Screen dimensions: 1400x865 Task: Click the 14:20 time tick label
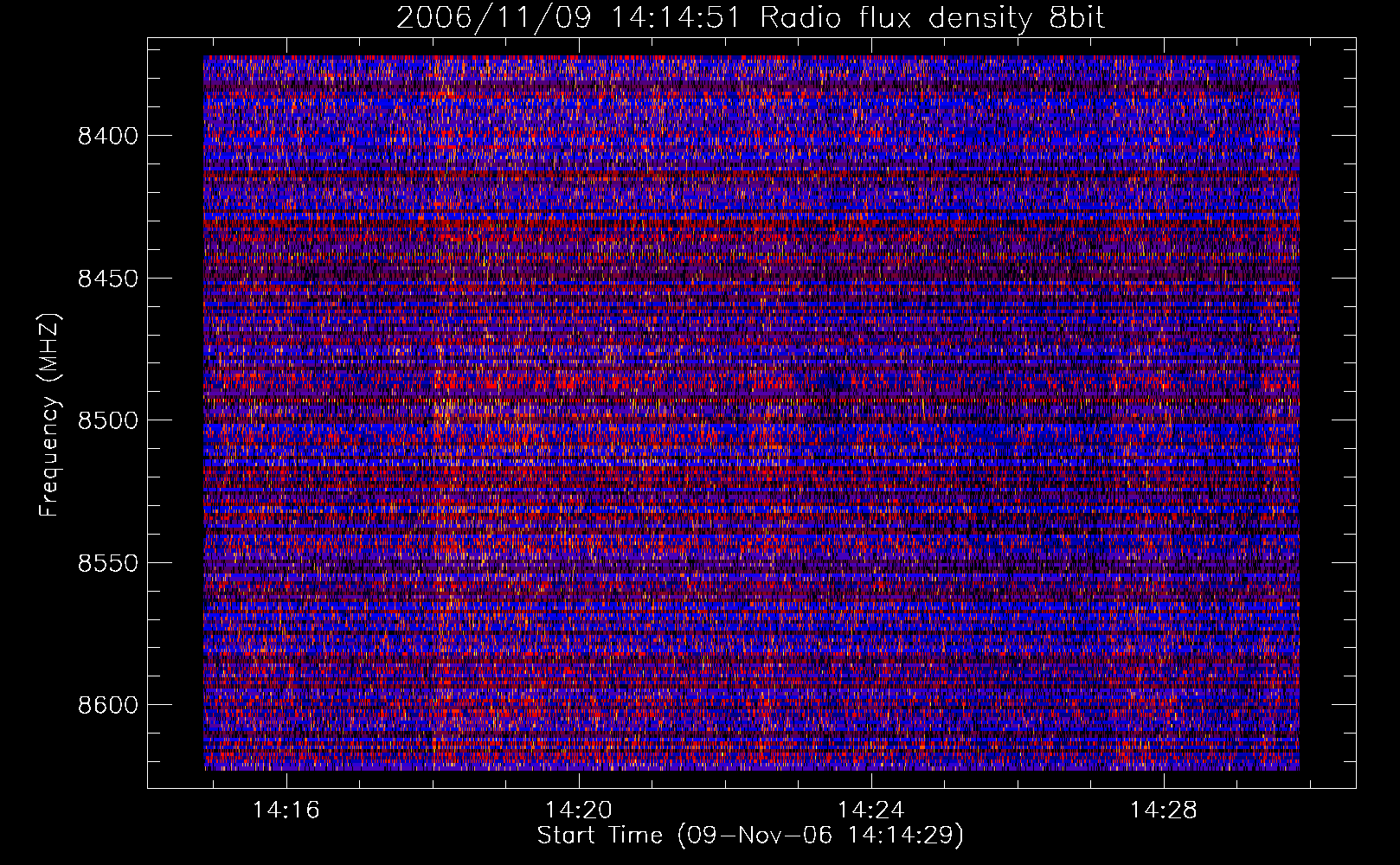point(579,810)
